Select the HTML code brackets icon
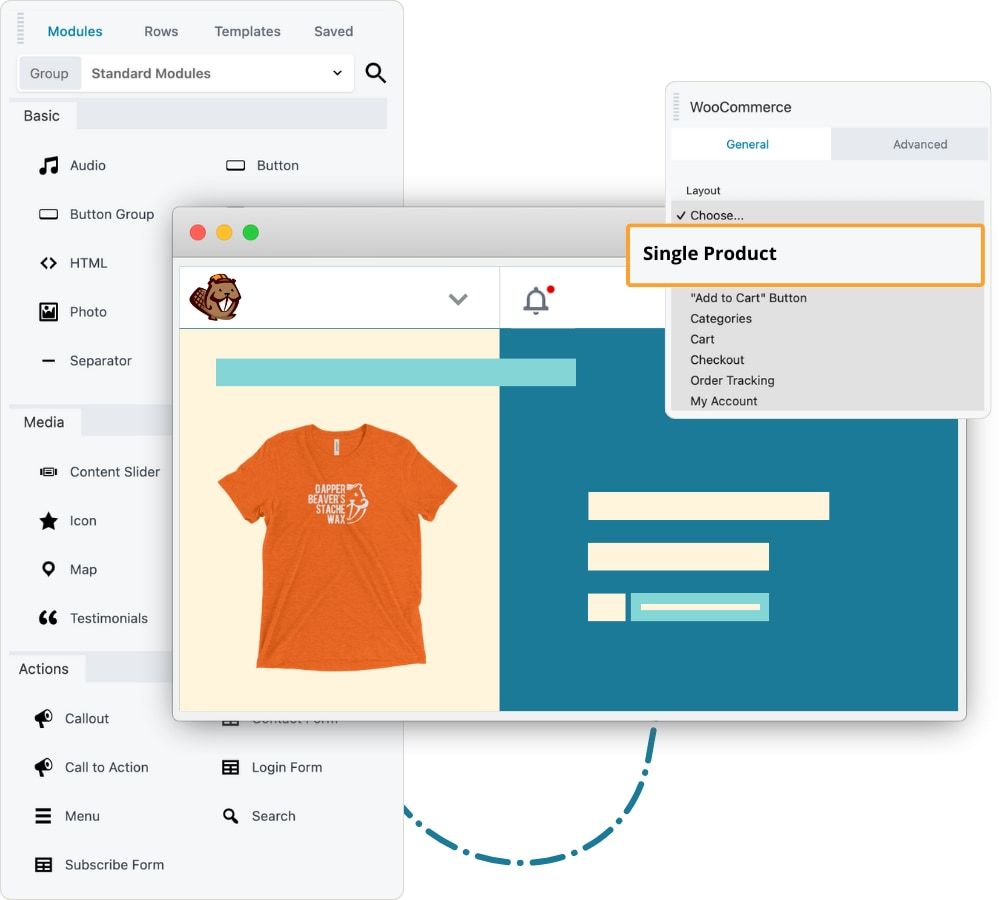 pos(48,263)
